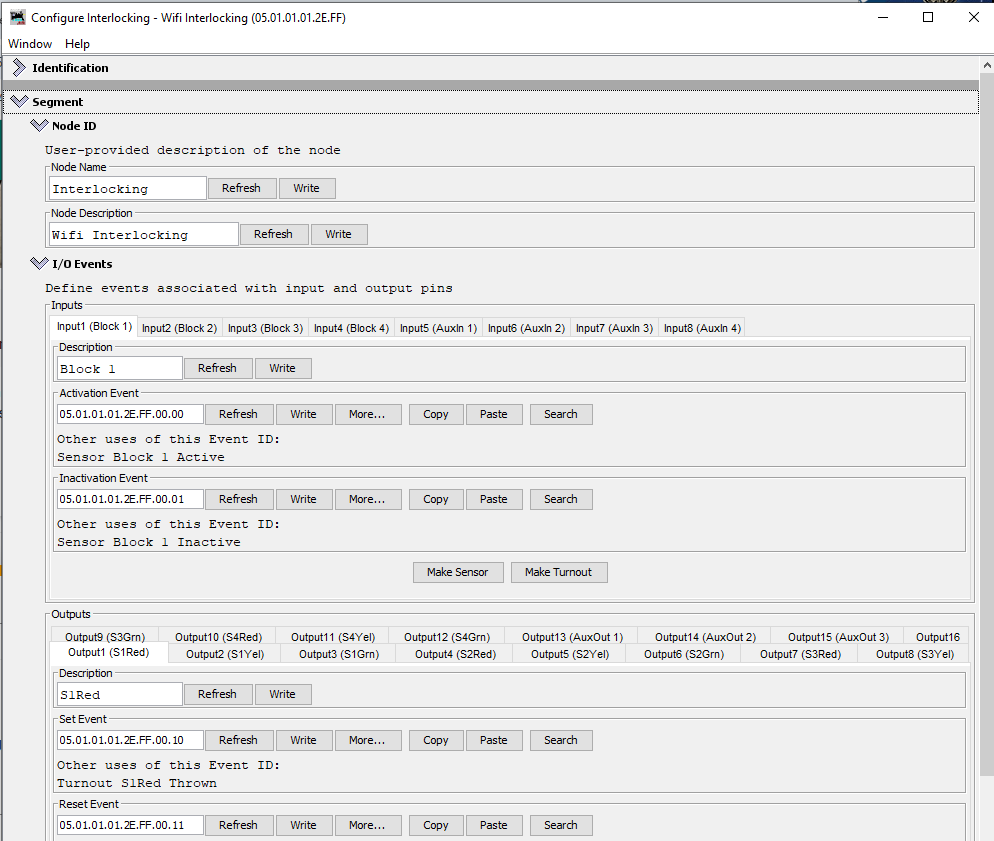Expand the Identification section
This screenshot has height=841, width=994.
click(x=18, y=68)
